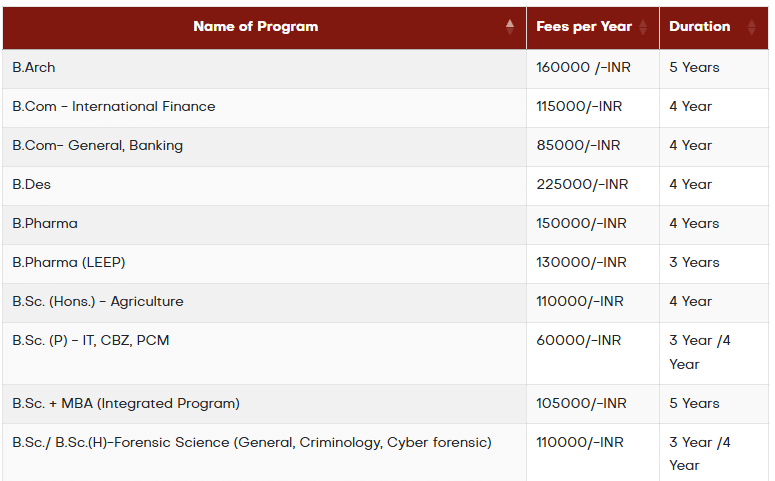Click the 225000/-INR fee cell
Viewport: 775px width, 481px height.
click(x=582, y=185)
